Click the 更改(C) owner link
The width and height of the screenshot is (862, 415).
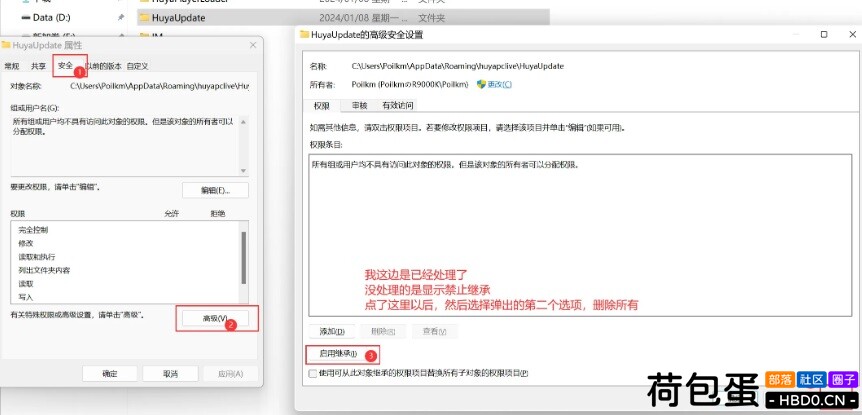pos(500,85)
